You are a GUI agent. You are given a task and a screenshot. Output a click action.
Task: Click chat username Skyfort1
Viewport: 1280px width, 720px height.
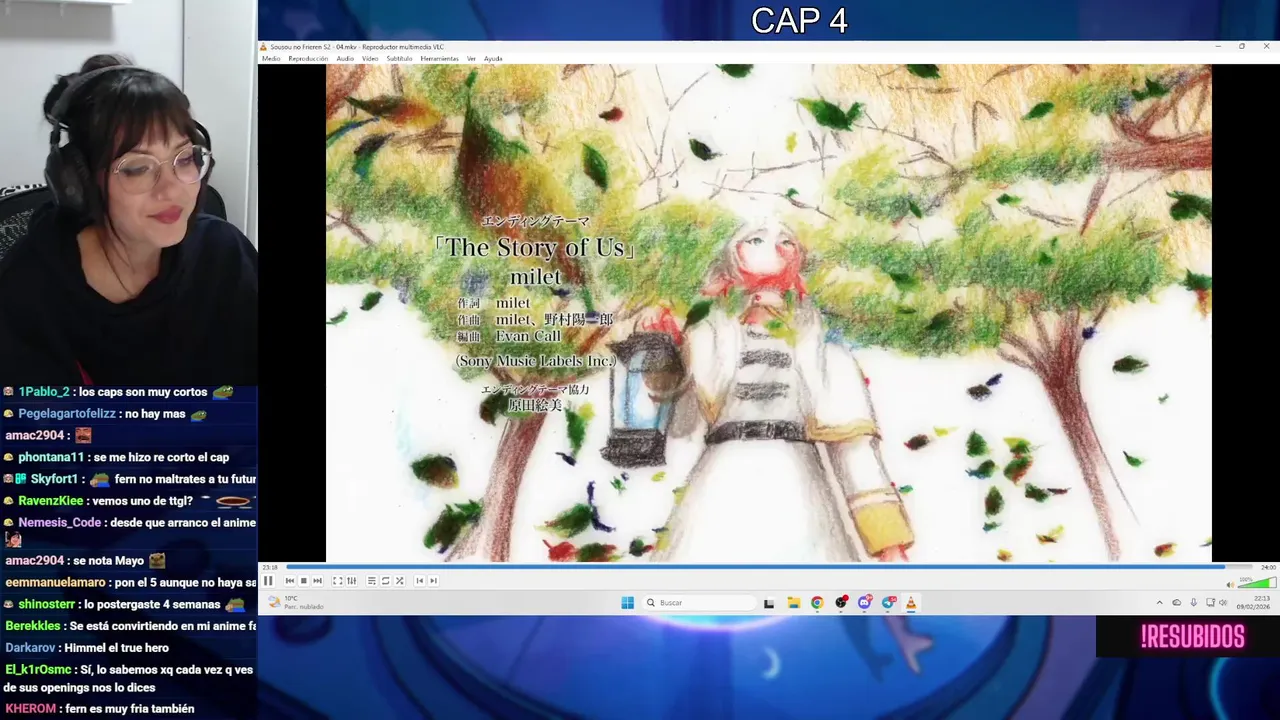pyautogui.click(x=54, y=479)
